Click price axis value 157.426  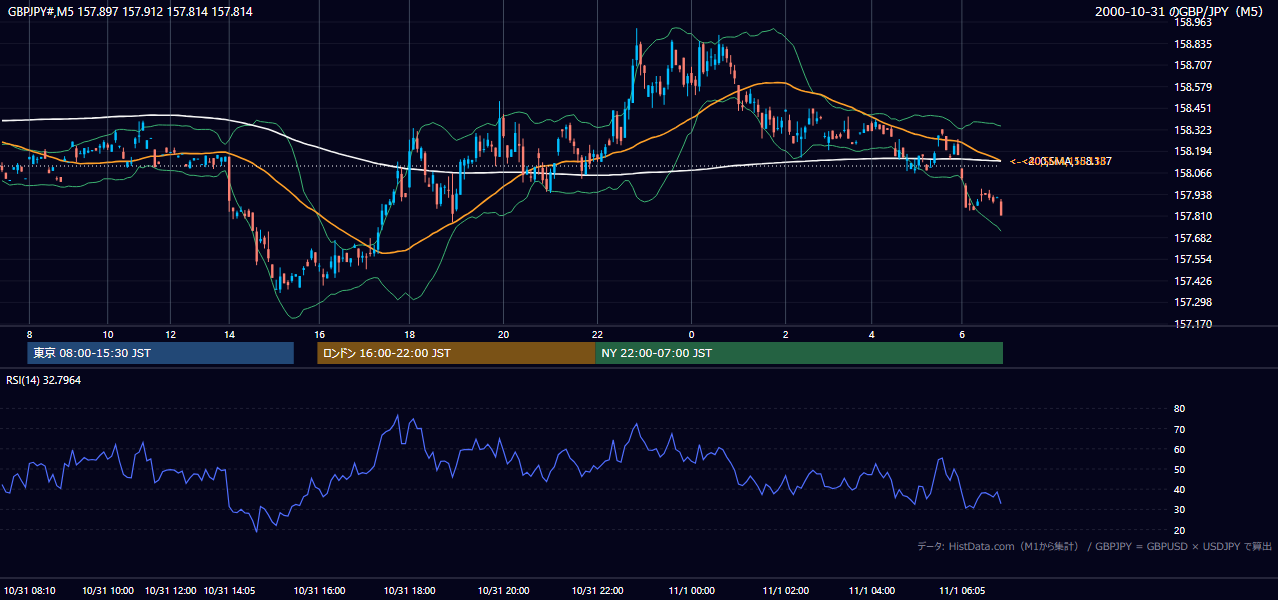click(1193, 281)
